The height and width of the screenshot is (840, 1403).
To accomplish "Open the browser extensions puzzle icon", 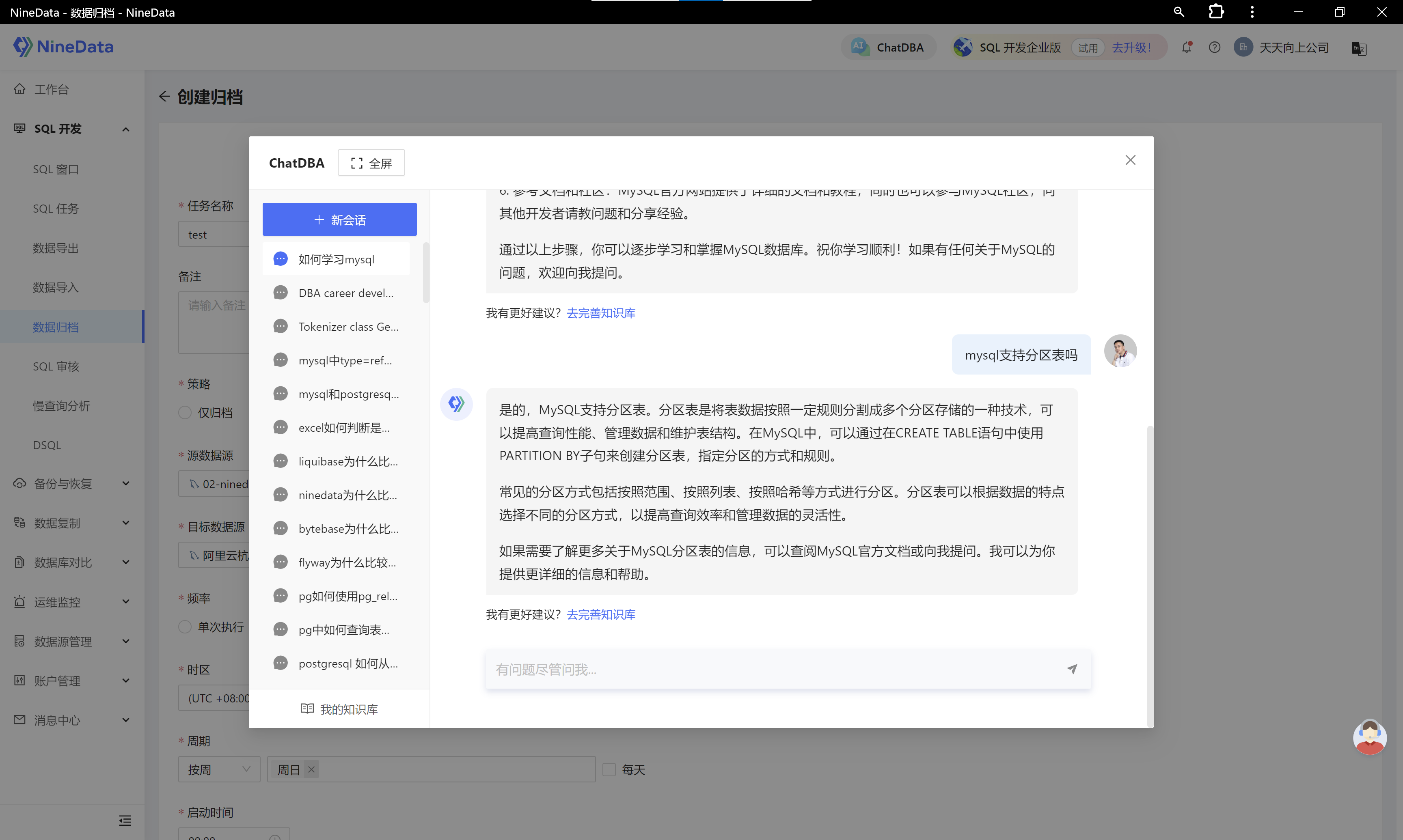I will pyautogui.click(x=1215, y=12).
